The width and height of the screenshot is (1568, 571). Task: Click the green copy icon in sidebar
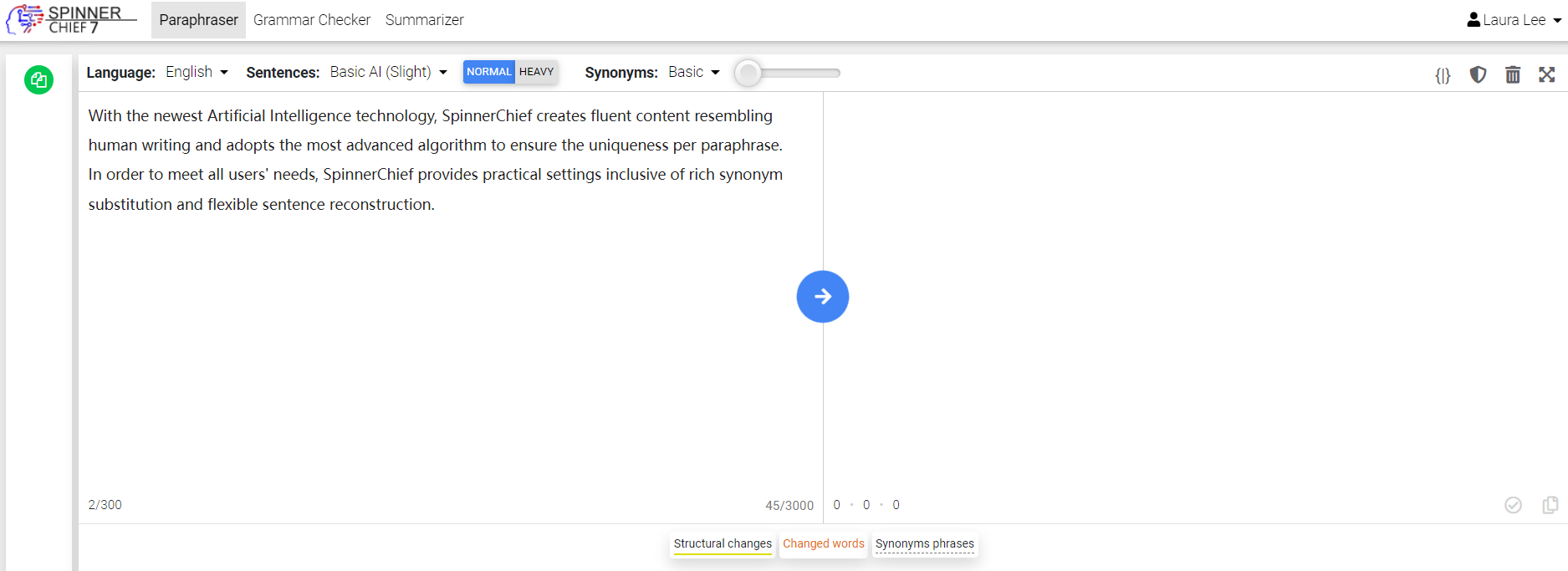point(38,80)
